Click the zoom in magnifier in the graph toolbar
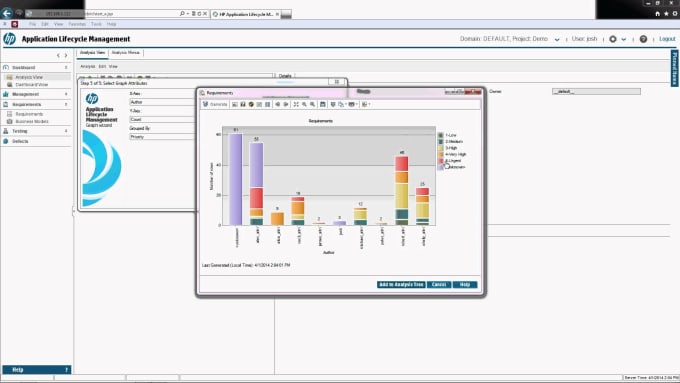 pos(304,105)
